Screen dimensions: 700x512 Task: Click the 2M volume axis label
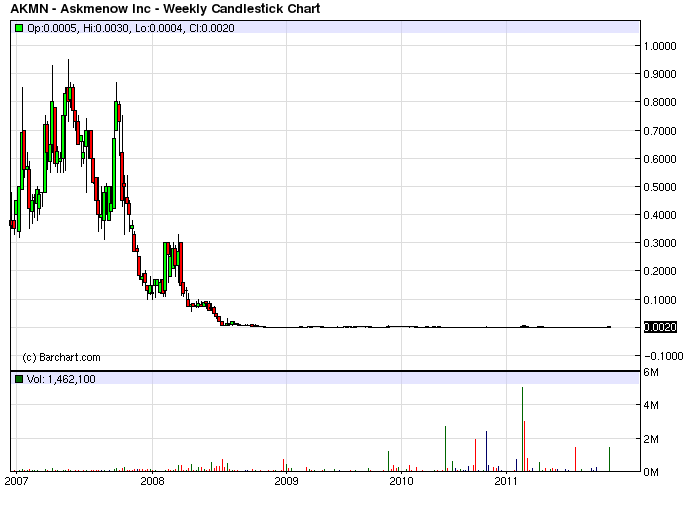pyautogui.click(x=651, y=439)
